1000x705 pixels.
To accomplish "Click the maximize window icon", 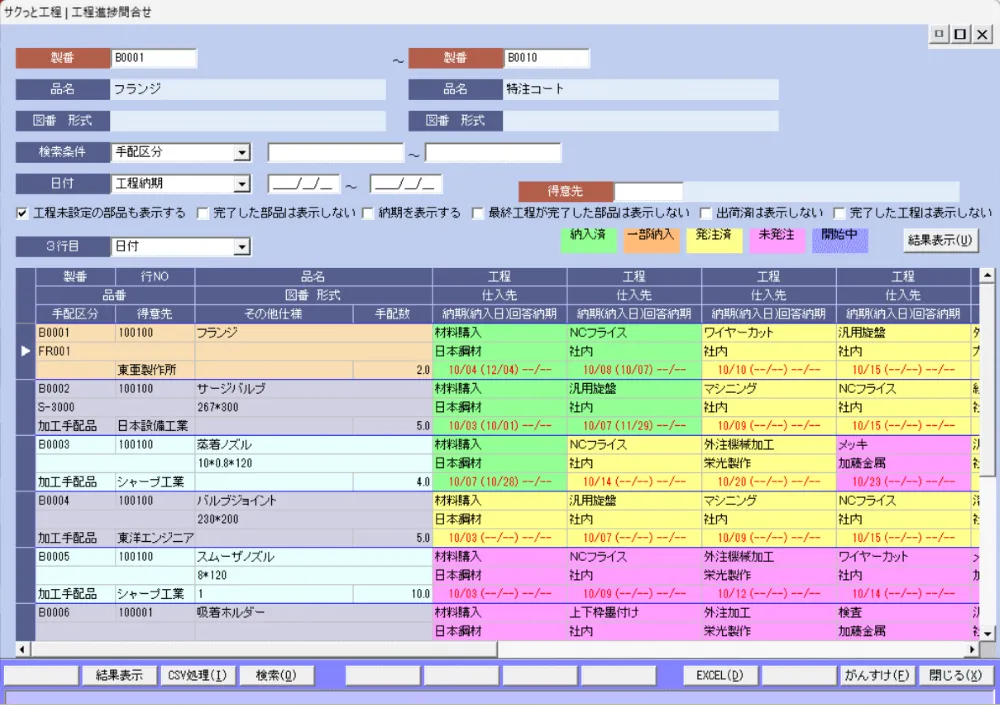I will click(x=960, y=35).
